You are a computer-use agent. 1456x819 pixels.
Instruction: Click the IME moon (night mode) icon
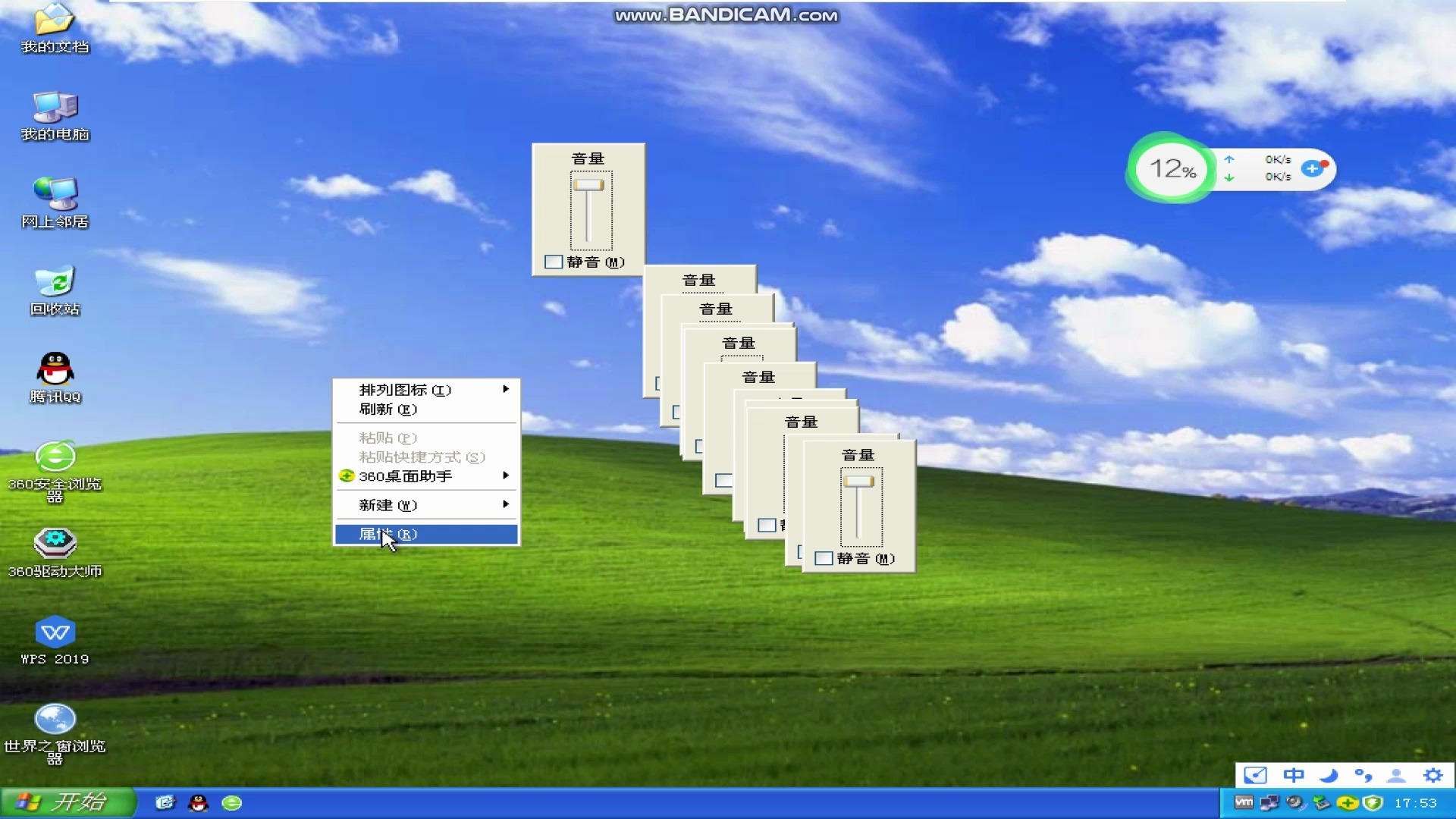coord(1328,775)
